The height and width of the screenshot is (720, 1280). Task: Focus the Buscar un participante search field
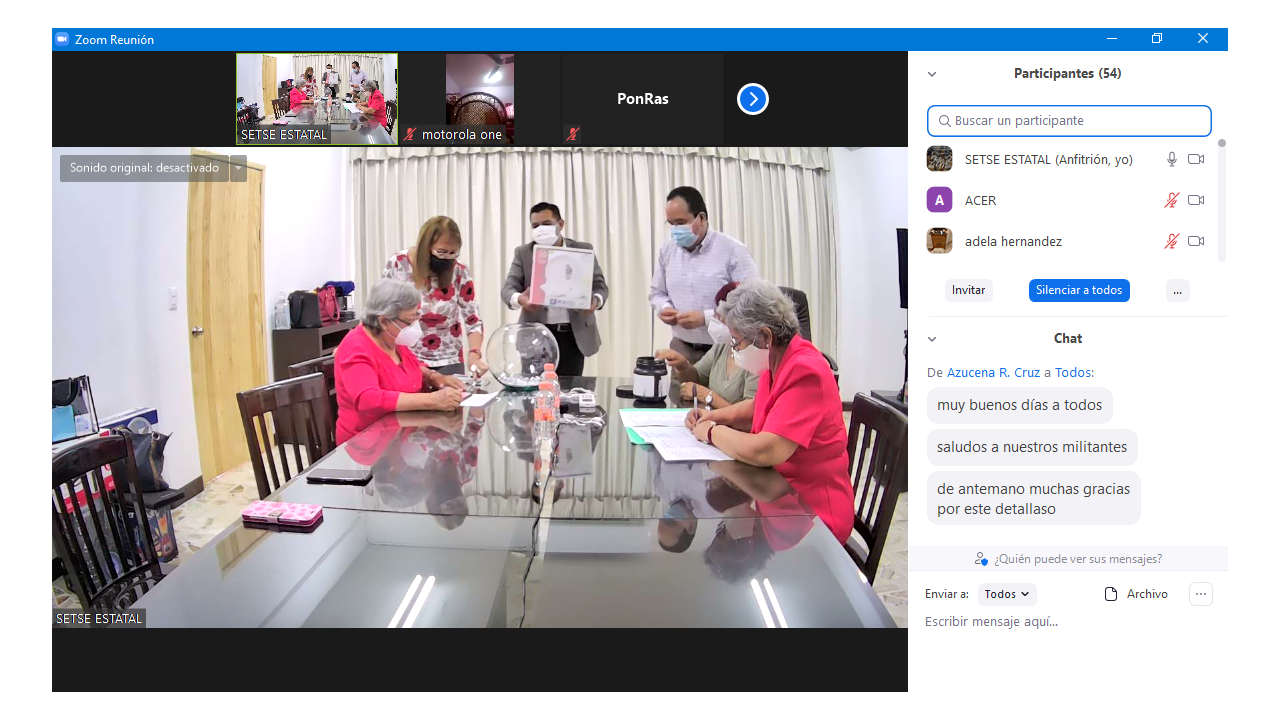(x=1069, y=121)
